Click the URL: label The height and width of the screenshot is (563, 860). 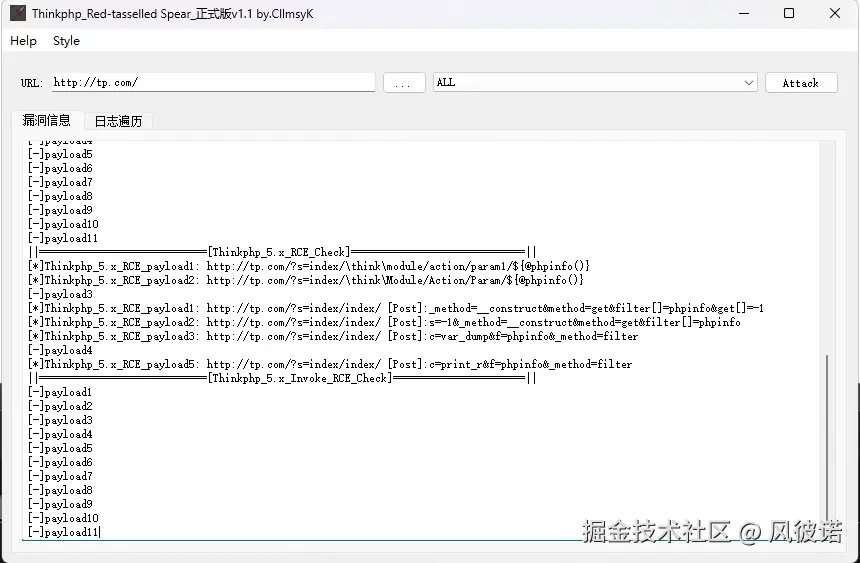32,83
